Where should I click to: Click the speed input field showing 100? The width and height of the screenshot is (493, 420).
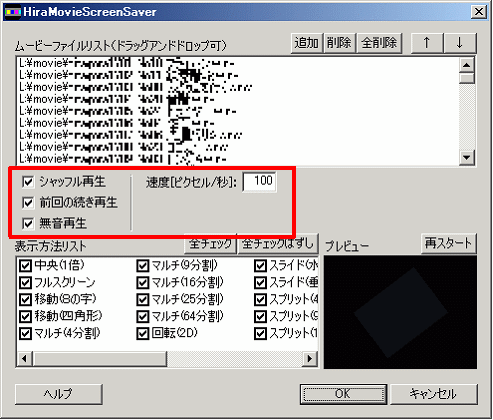coord(259,182)
